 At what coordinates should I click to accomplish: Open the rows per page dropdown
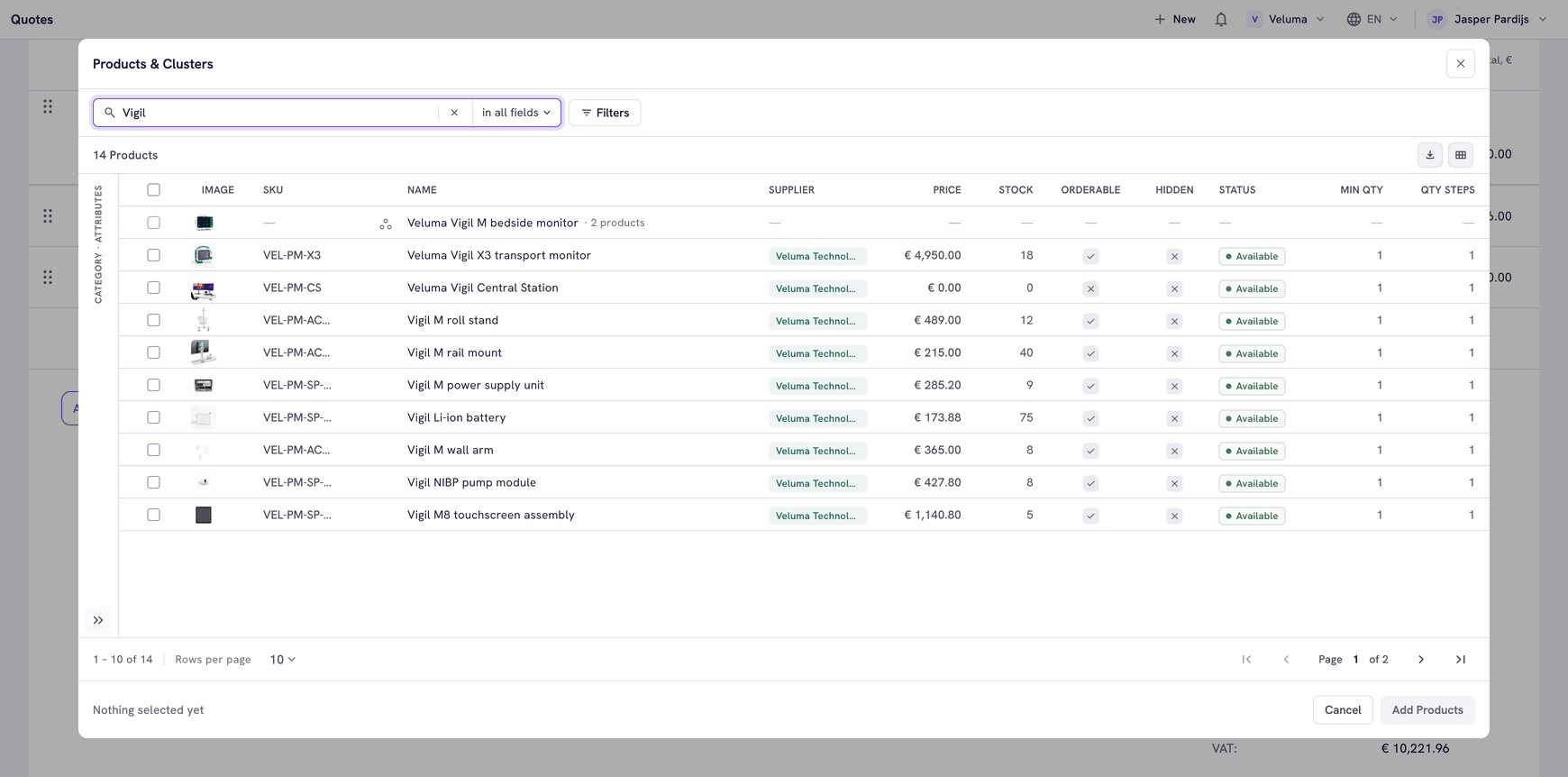pos(282,660)
